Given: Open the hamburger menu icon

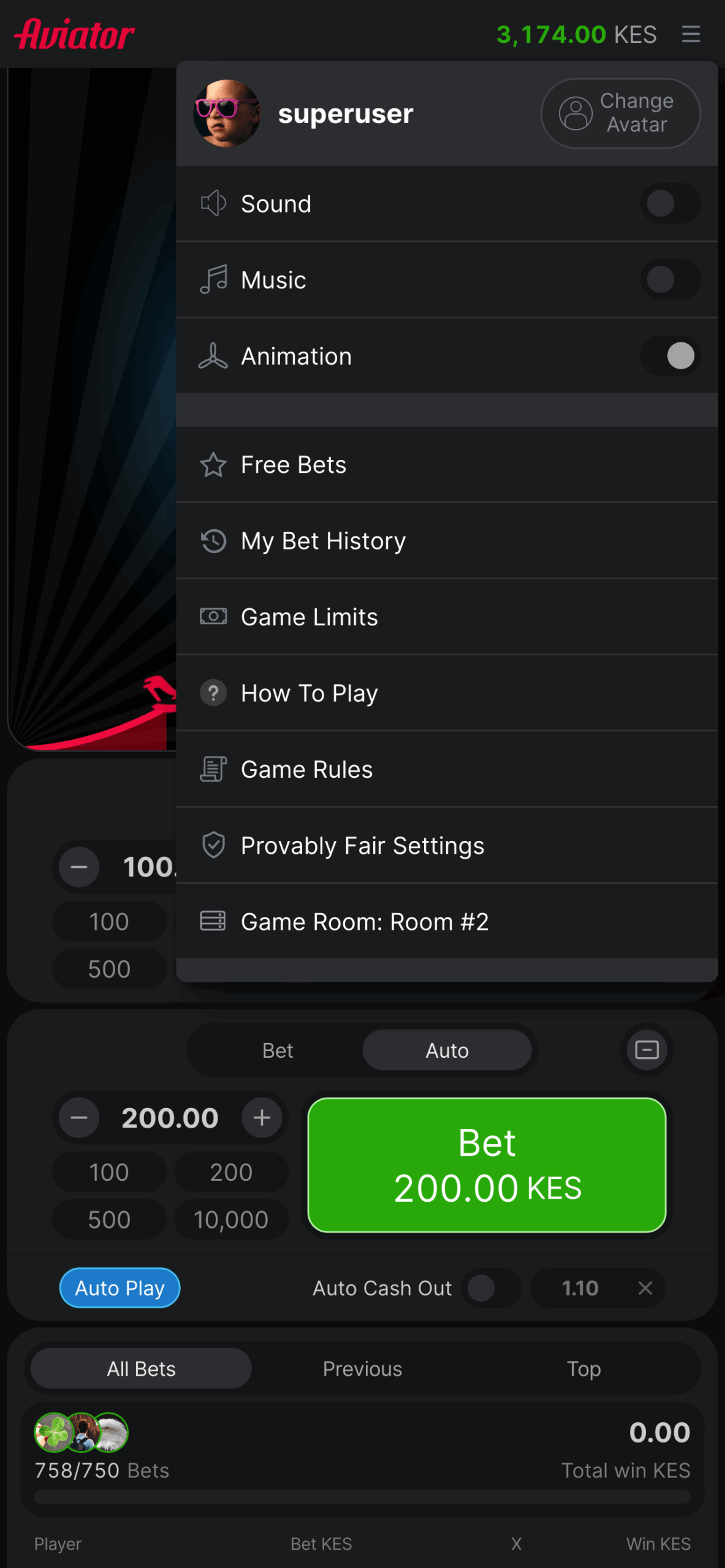Looking at the screenshot, I should (691, 34).
